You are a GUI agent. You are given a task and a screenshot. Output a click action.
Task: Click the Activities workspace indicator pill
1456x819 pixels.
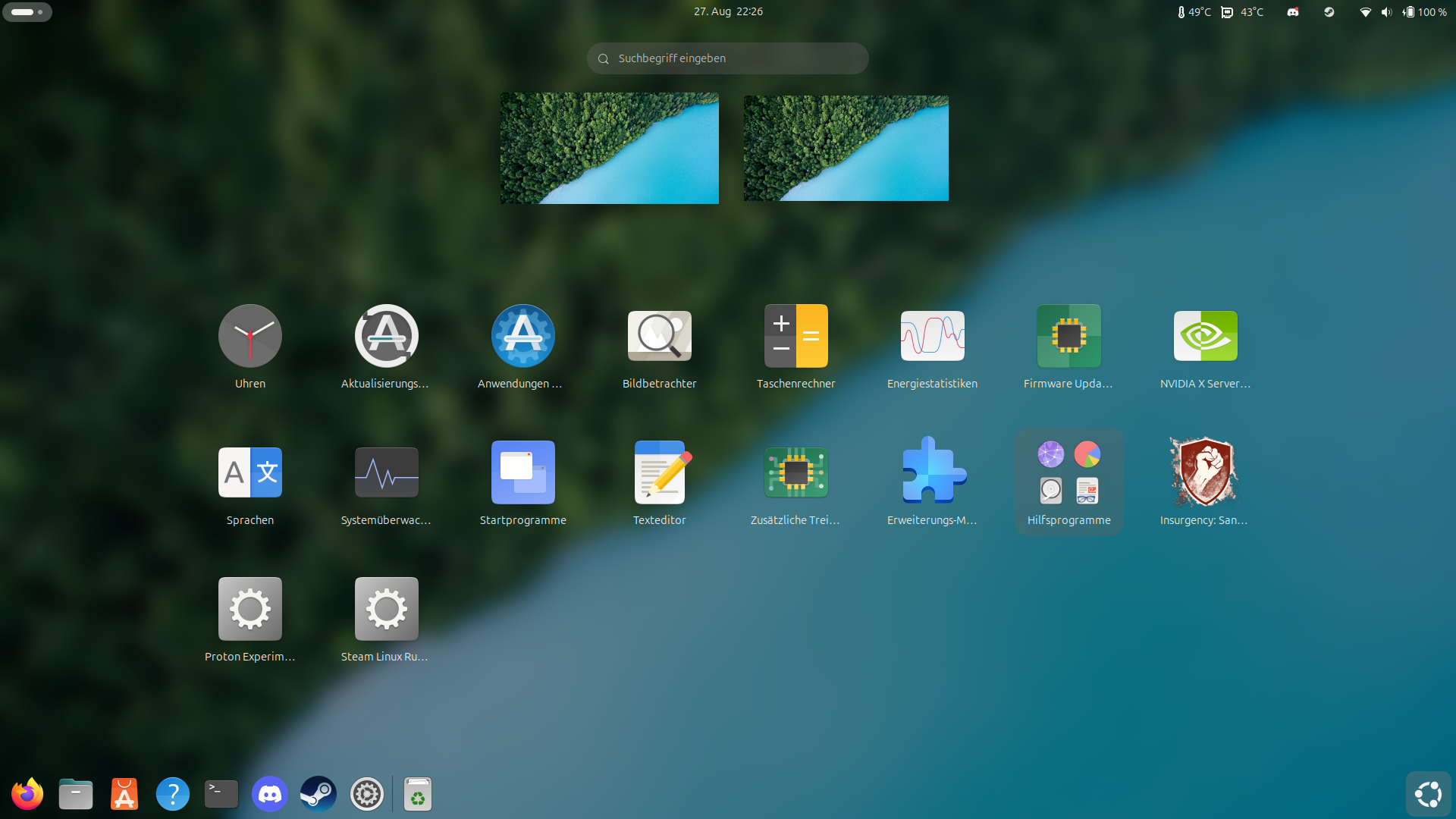(x=27, y=12)
